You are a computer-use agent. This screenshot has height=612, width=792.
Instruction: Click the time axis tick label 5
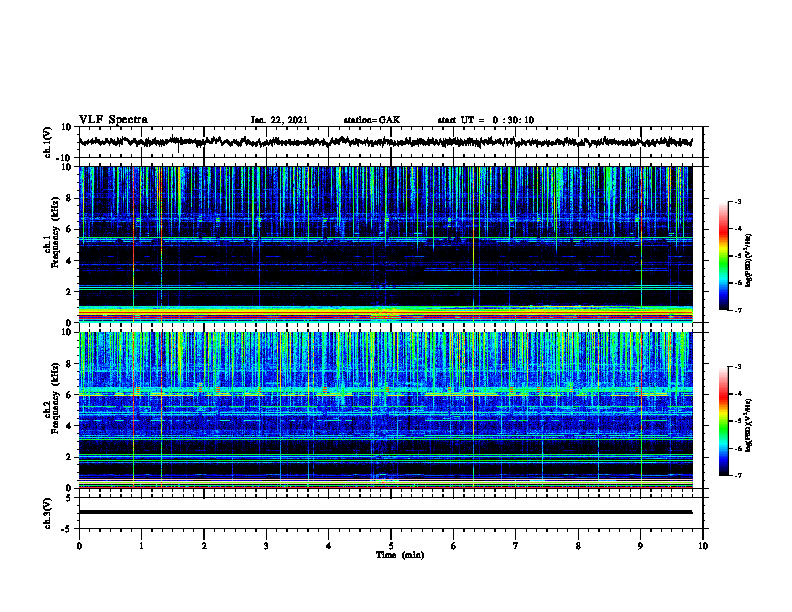click(x=391, y=546)
